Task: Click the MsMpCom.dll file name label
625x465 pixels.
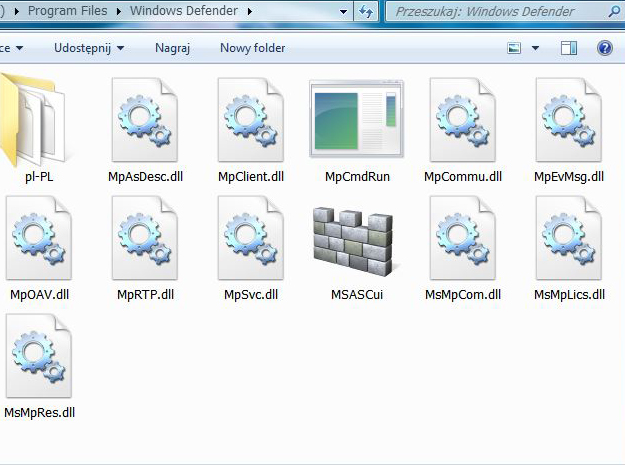Action: (463, 294)
